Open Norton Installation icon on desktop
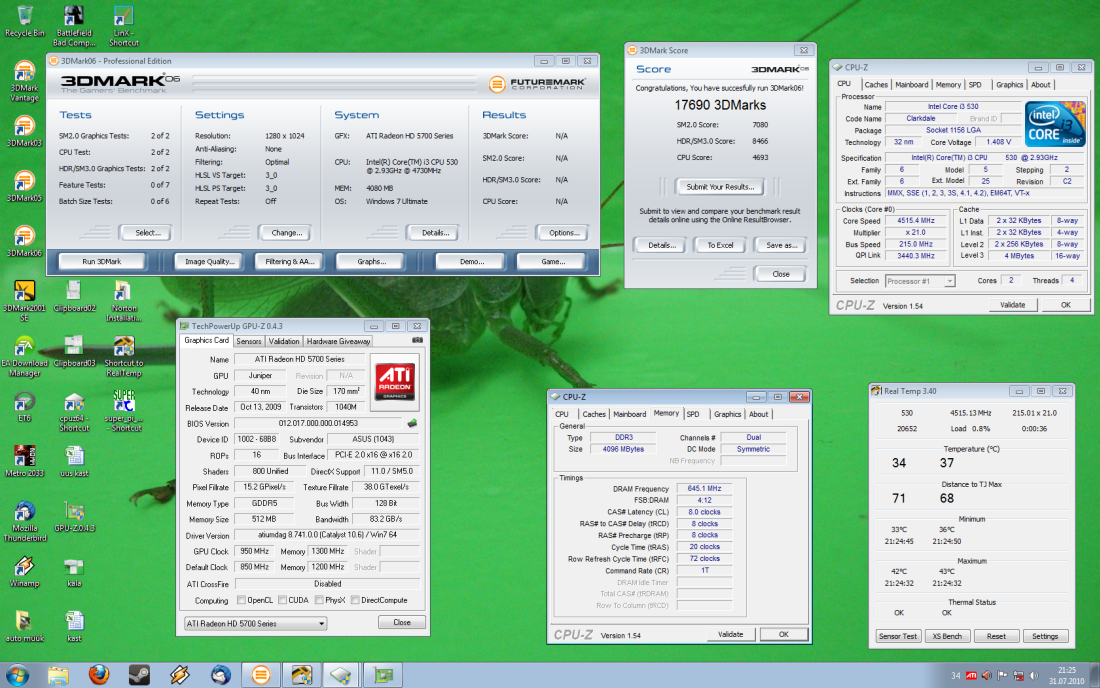This screenshot has width=1100, height=688. pos(123,301)
